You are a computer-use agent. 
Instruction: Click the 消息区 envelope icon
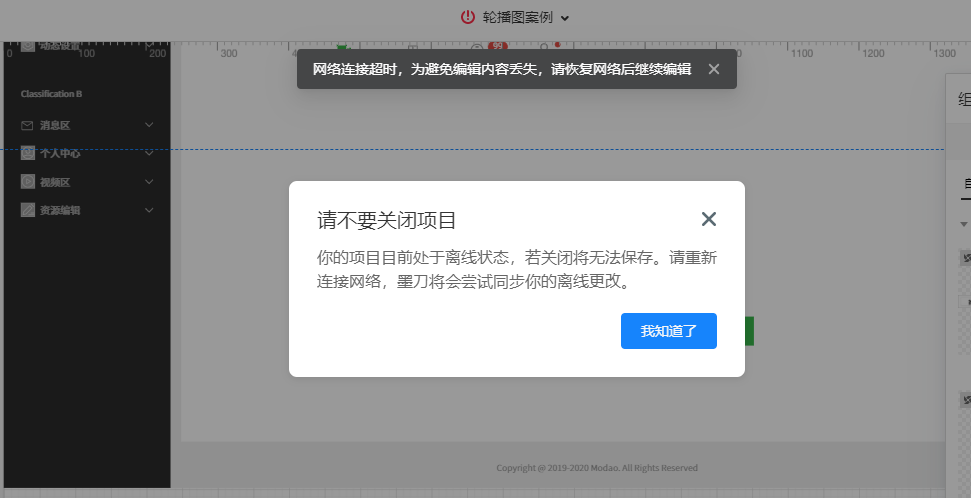click(x=27, y=125)
